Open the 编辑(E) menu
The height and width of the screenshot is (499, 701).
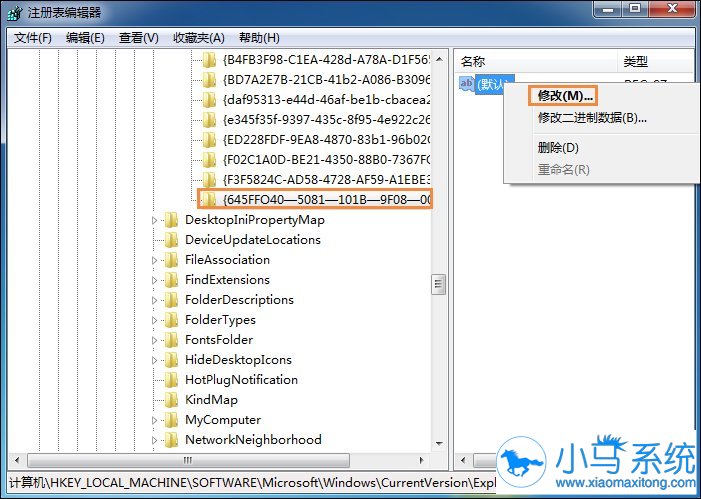pyautogui.click(x=85, y=38)
